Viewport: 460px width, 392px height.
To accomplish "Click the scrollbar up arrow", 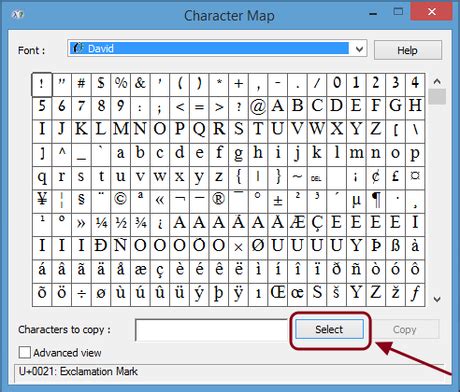I will pyautogui.click(x=437, y=81).
